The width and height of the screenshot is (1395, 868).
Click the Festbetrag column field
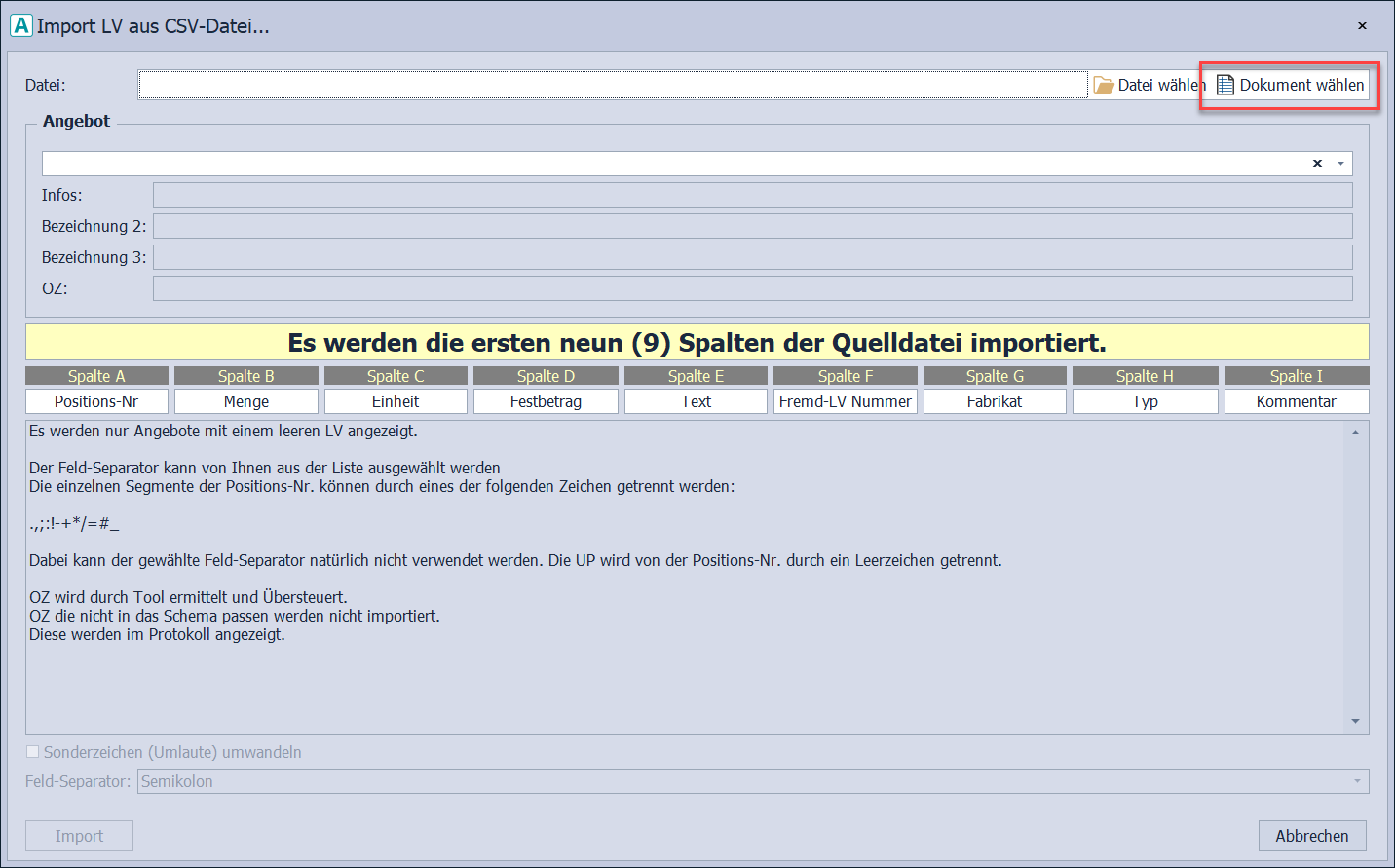(546, 401)
